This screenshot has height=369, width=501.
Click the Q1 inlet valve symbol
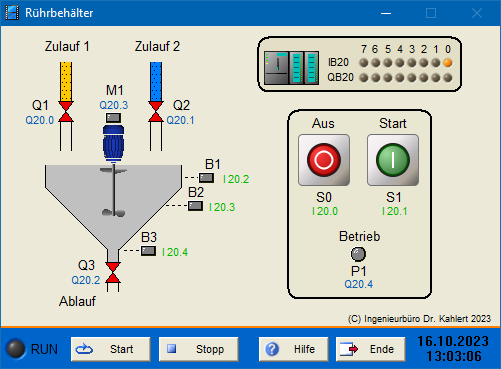pyautogui.click(x=66, y=112)
